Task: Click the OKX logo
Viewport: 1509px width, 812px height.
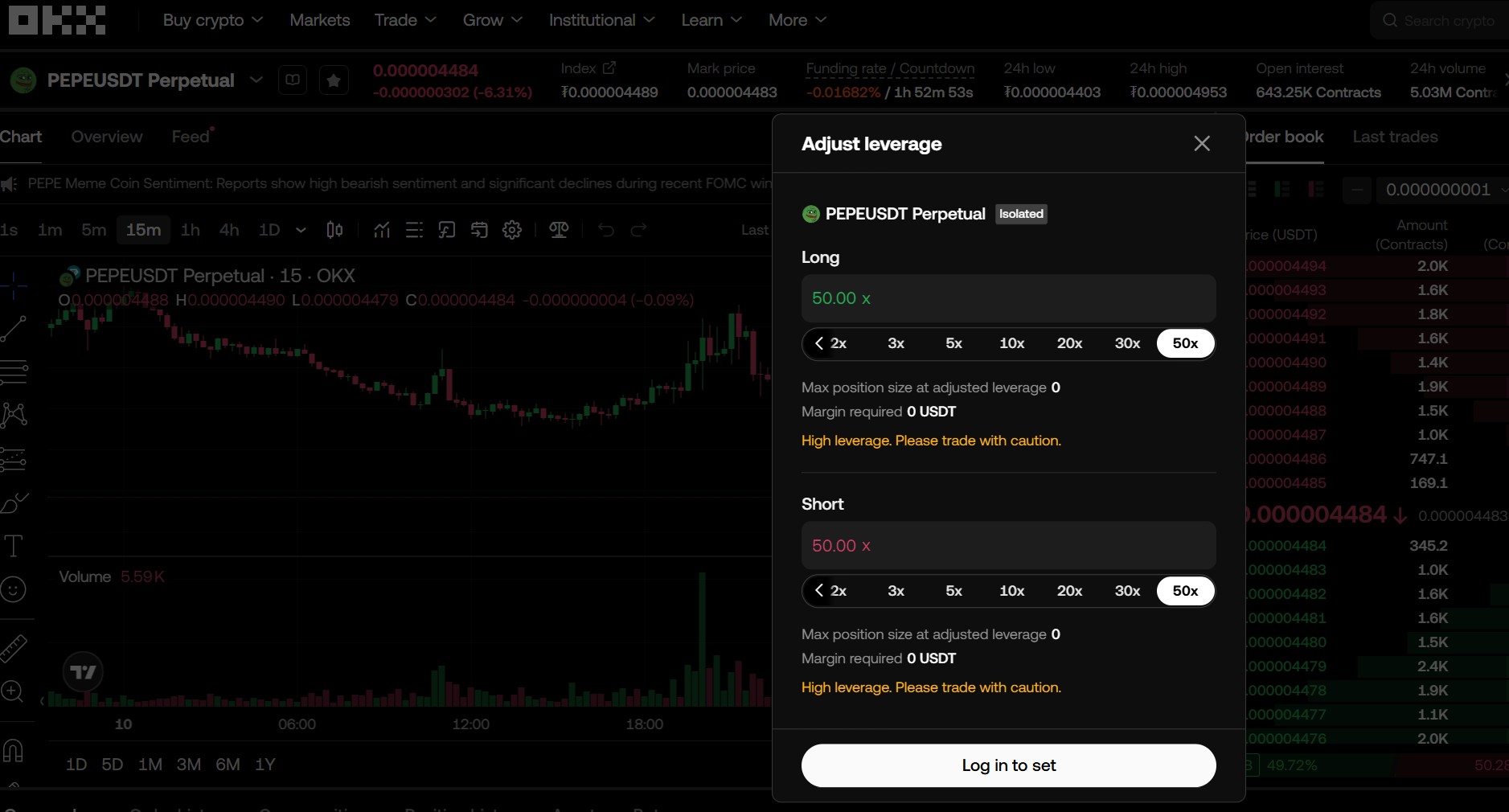Action: tap(57, 20)
